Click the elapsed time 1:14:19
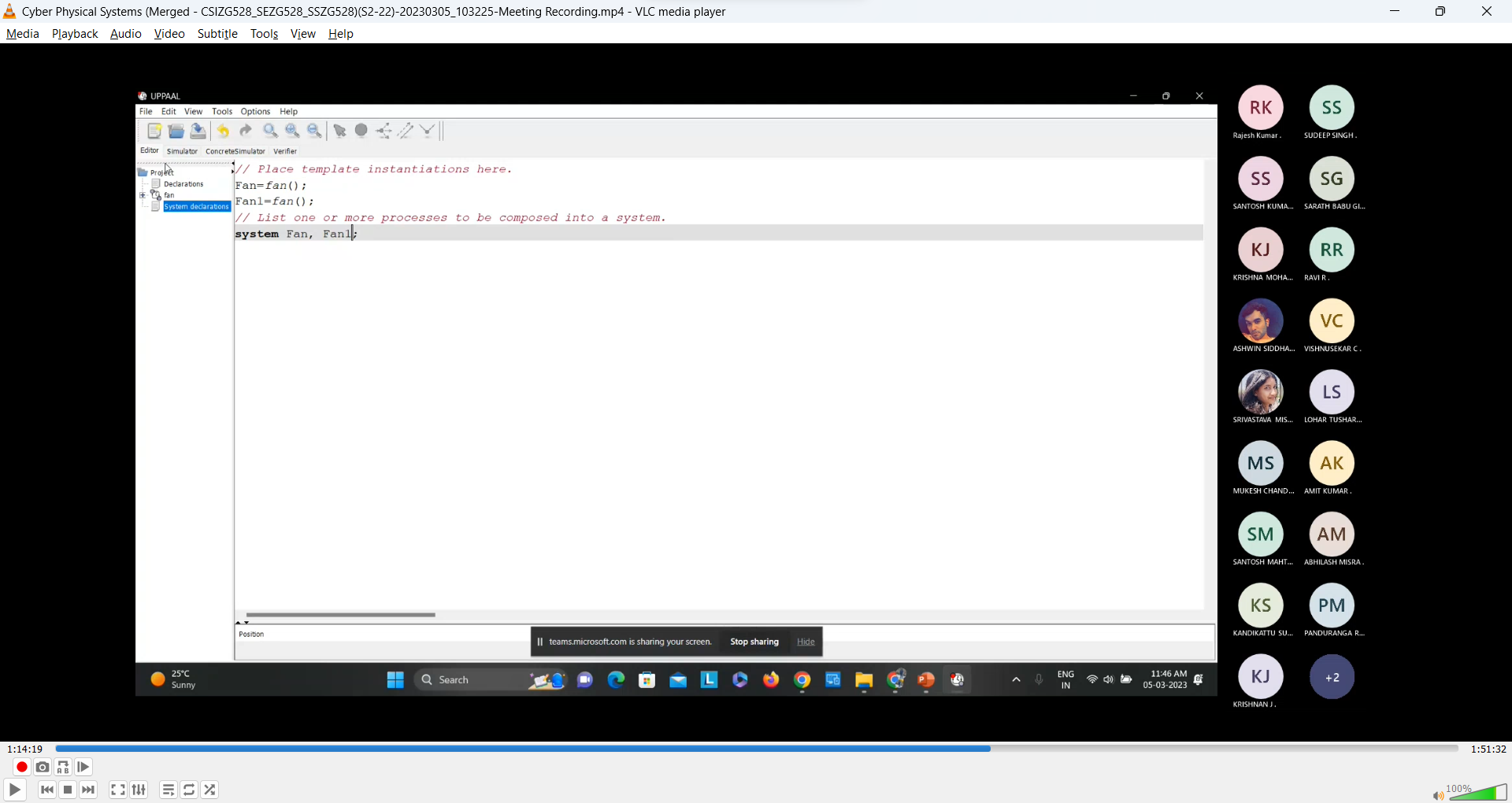Screen dimensions: 1512x803 tap(25, 749)
